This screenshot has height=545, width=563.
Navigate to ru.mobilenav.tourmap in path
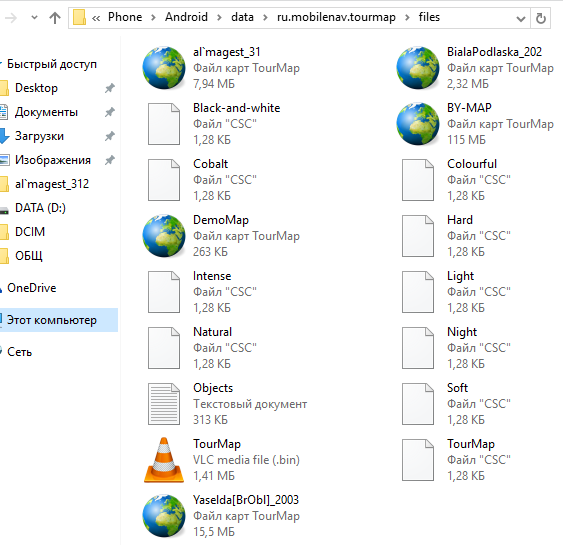click(x=336, y=17)
